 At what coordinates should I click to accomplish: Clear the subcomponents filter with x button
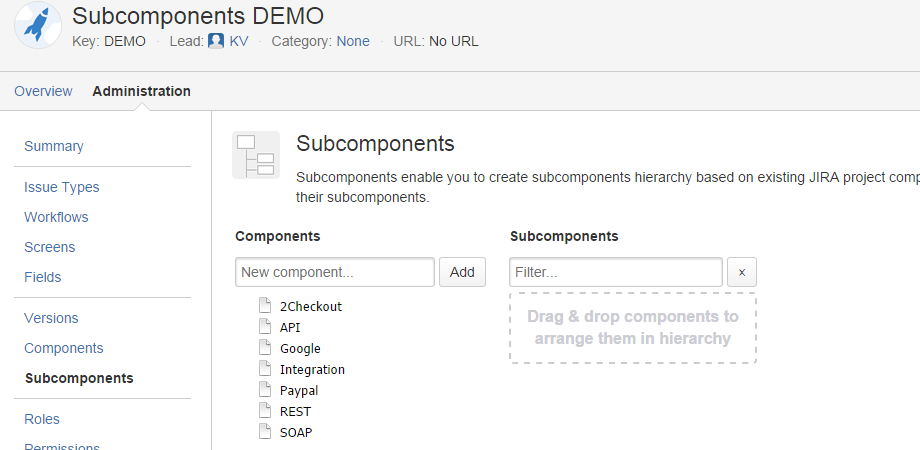(x=742, y=272)
